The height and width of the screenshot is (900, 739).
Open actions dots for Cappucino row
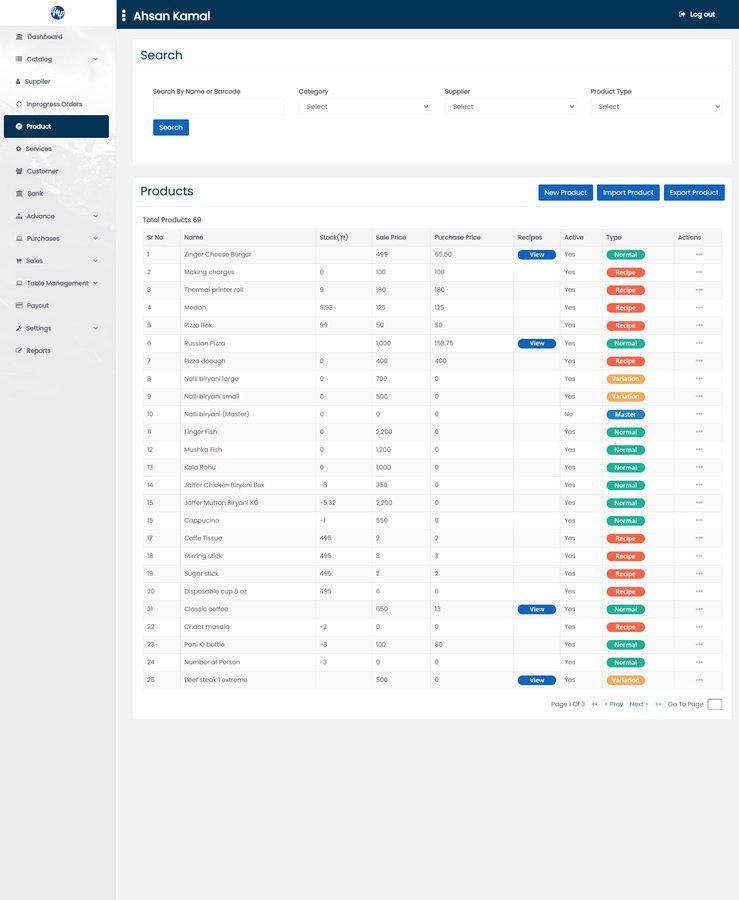(x=699, y=521)
